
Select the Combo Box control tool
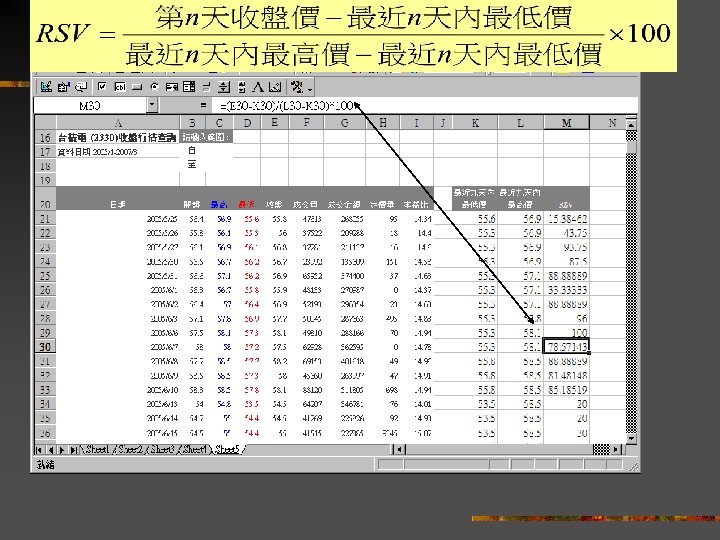pyautogui.click(x=189, y=87)
